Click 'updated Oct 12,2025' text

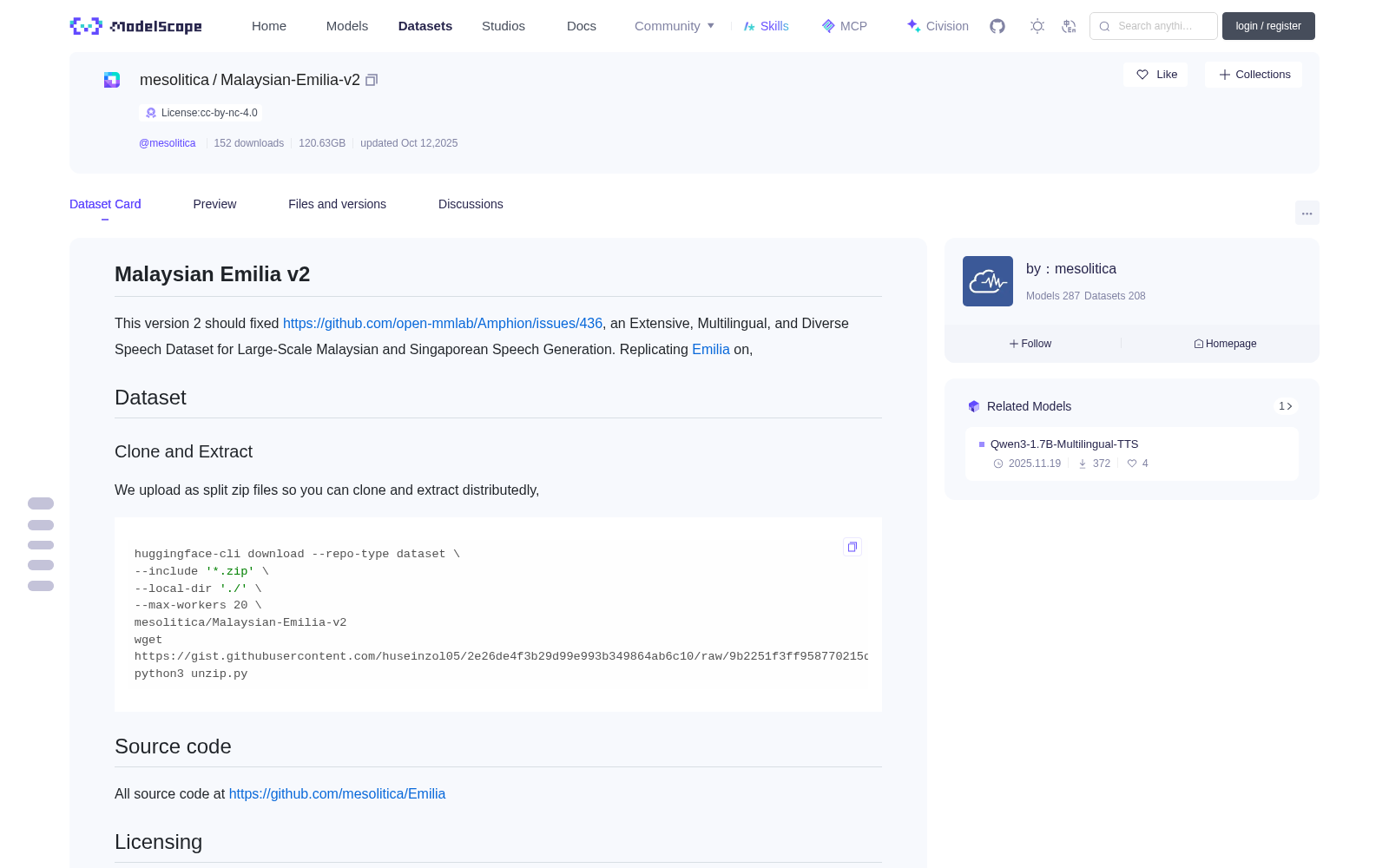click(409, 143)
